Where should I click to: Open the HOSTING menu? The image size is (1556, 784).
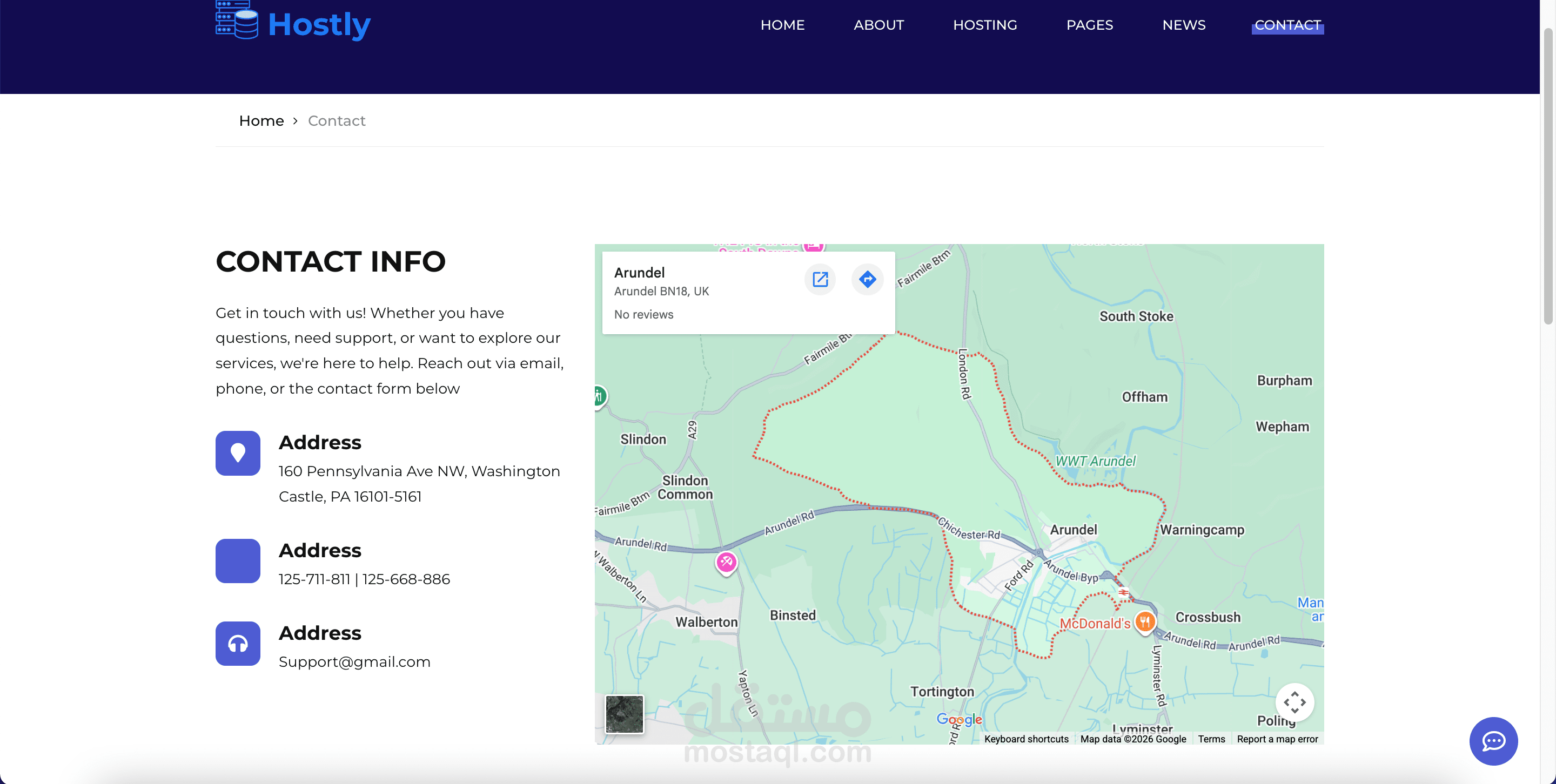984,25
